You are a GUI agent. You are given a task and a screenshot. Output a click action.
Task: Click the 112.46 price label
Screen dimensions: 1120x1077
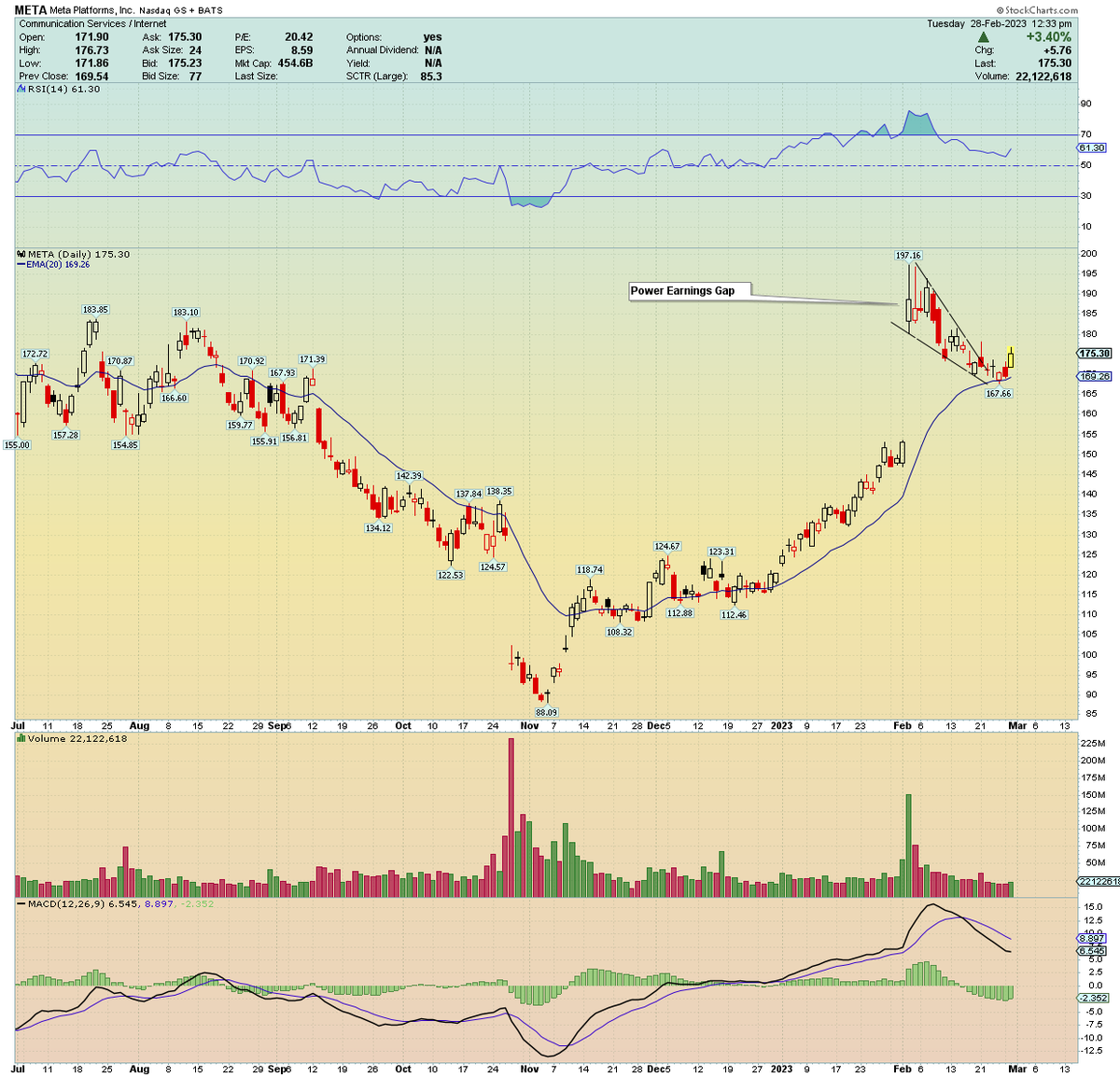click(x=734, y=614)
